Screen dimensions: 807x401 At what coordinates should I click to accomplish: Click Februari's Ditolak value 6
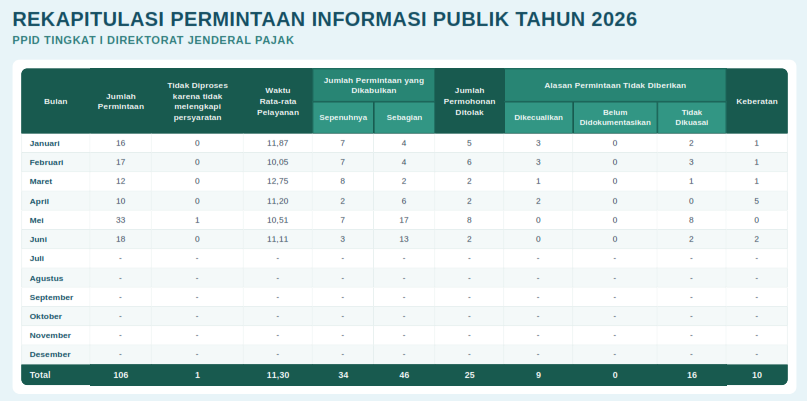[469, 162]
